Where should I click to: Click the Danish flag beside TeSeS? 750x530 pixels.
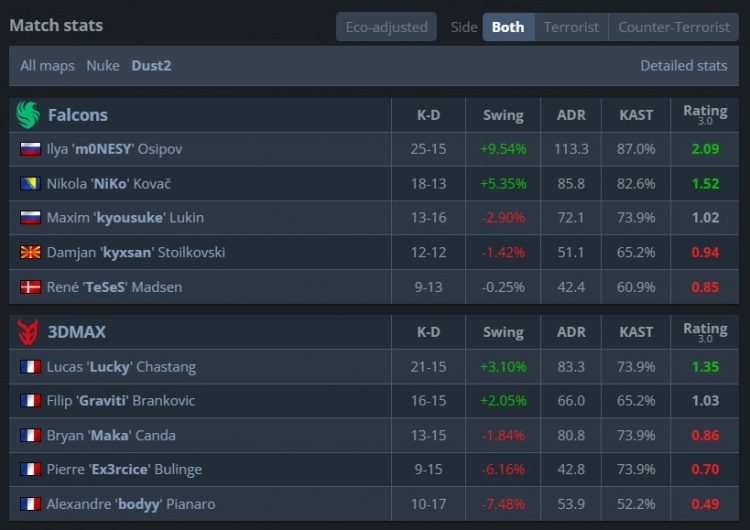[30, 288]
